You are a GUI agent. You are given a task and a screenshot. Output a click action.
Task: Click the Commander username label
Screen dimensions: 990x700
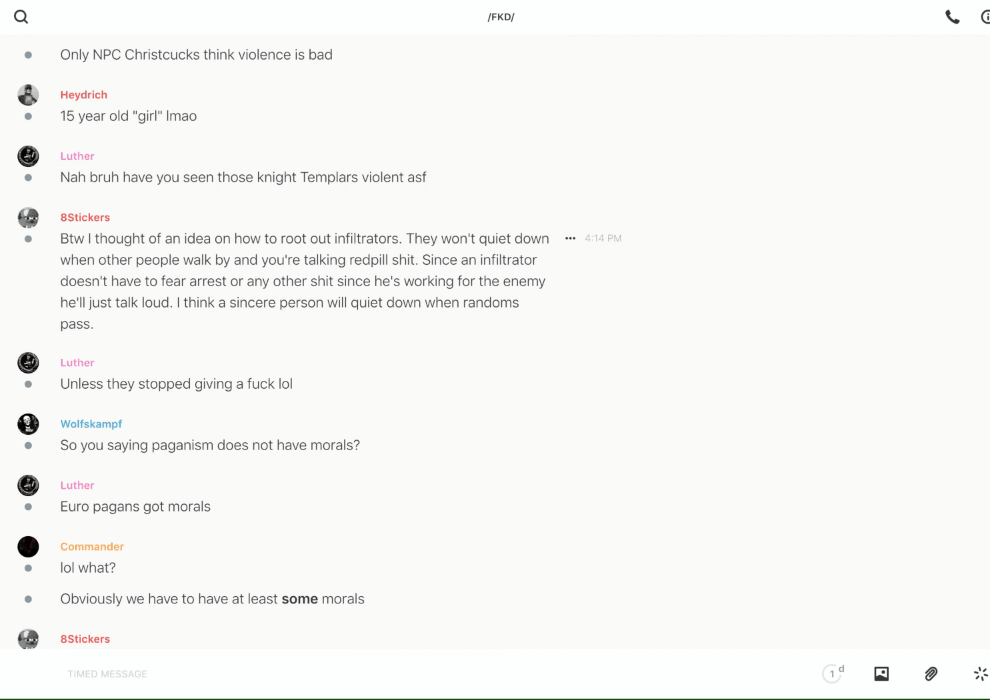click(92, 547)
